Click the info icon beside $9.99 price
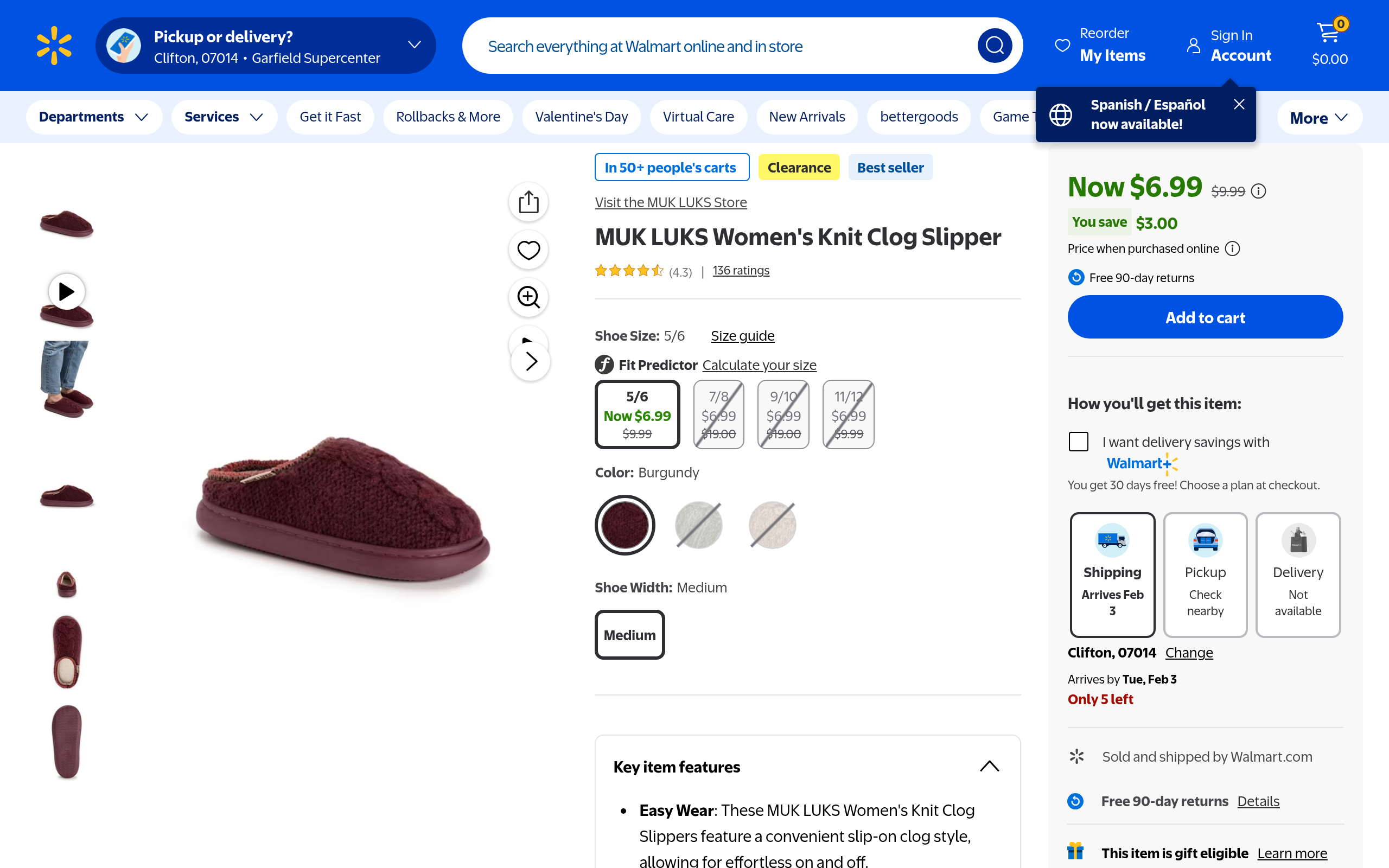 (1258, 191)
